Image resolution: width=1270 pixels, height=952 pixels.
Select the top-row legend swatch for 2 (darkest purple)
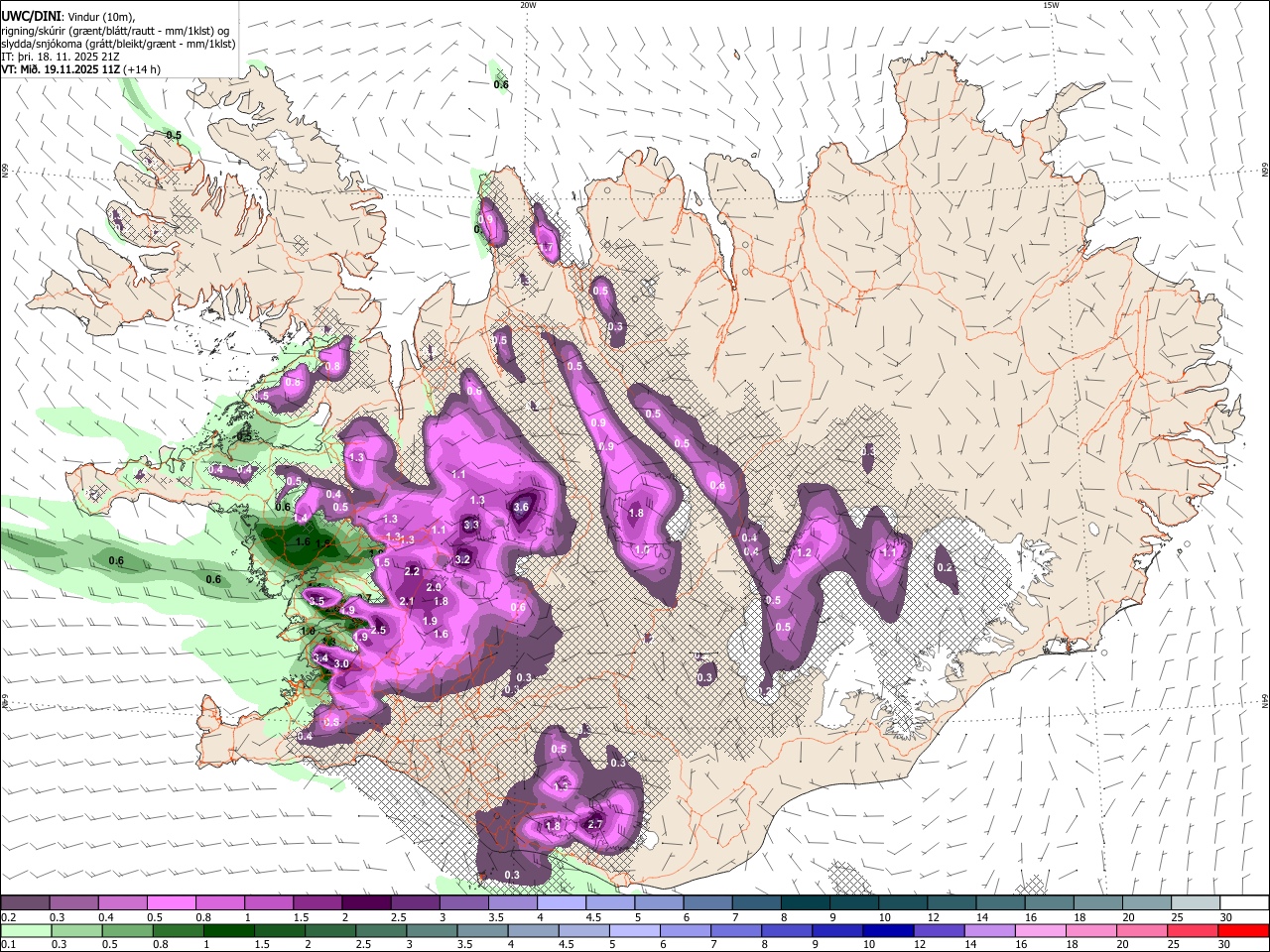(366, 902)
